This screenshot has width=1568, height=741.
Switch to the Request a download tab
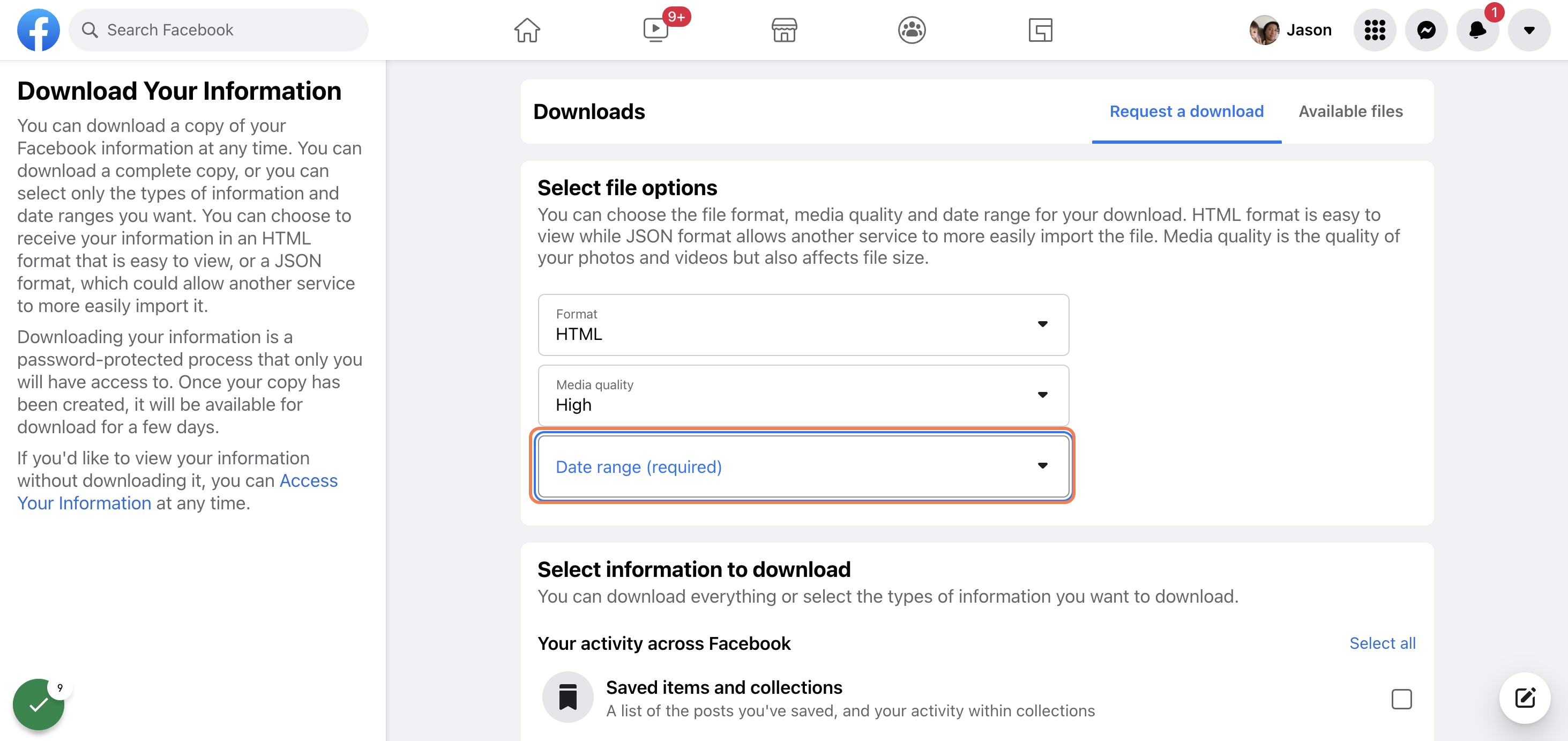pos(1186,112)
